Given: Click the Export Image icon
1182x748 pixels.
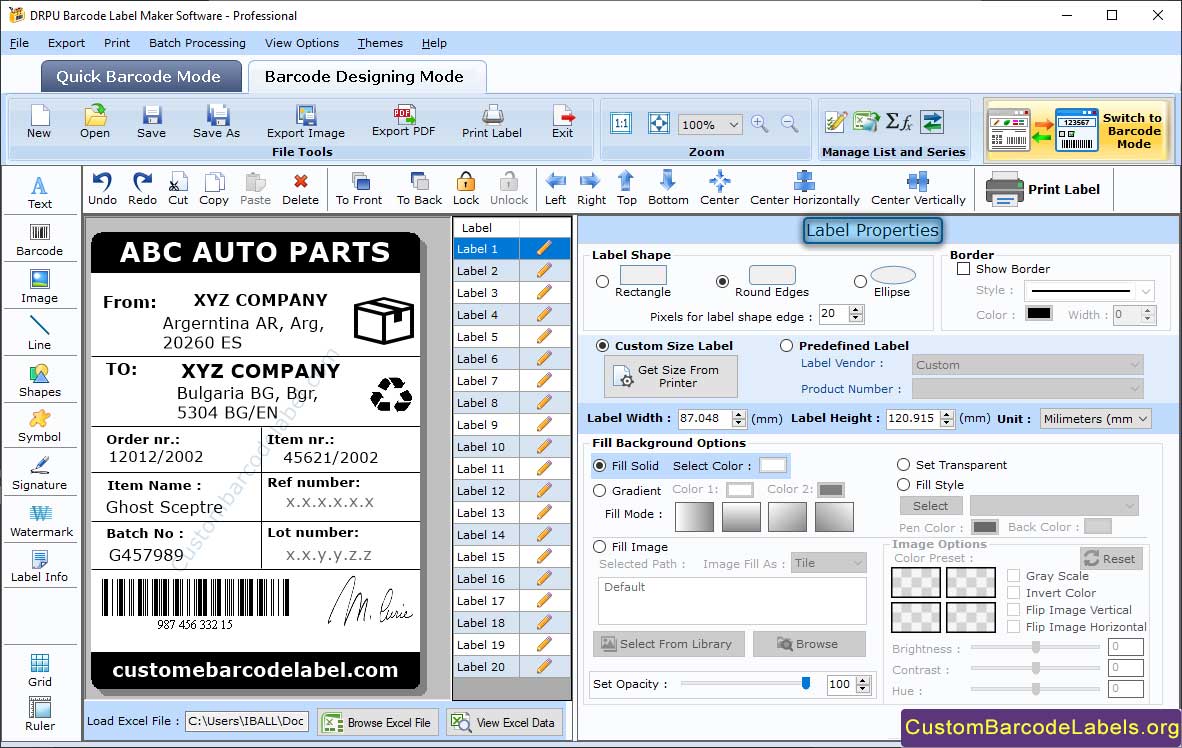Looking at the screenshot, I should click(x=305, y=121).
